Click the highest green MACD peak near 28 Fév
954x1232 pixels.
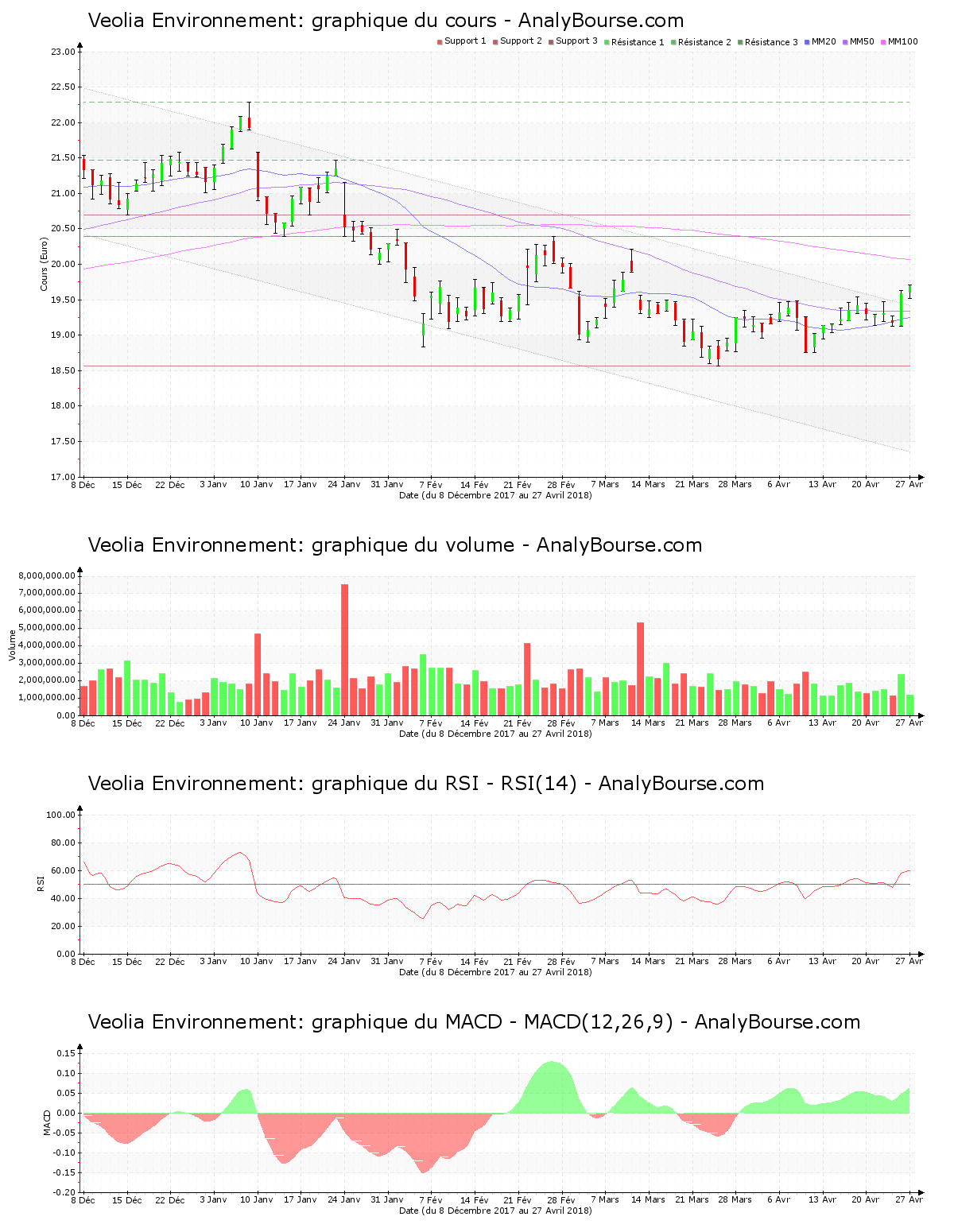click(552, 1086)
